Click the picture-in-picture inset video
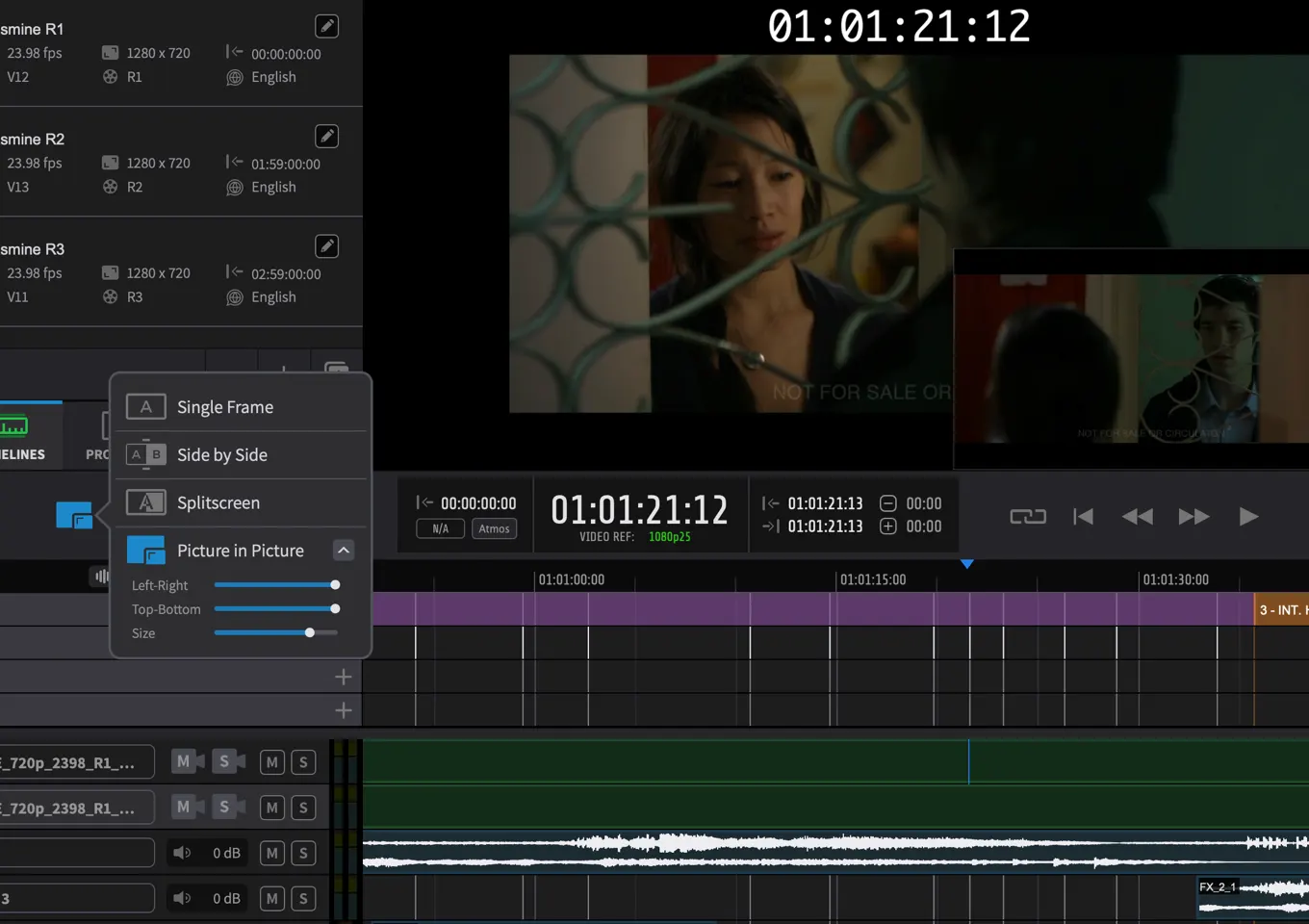Screen dimensions: 1309x924 [1131, 359]
